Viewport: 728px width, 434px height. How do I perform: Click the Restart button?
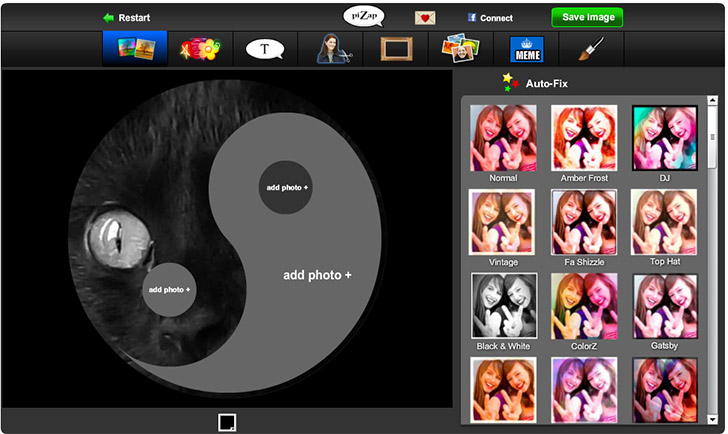tap(126, 18)
